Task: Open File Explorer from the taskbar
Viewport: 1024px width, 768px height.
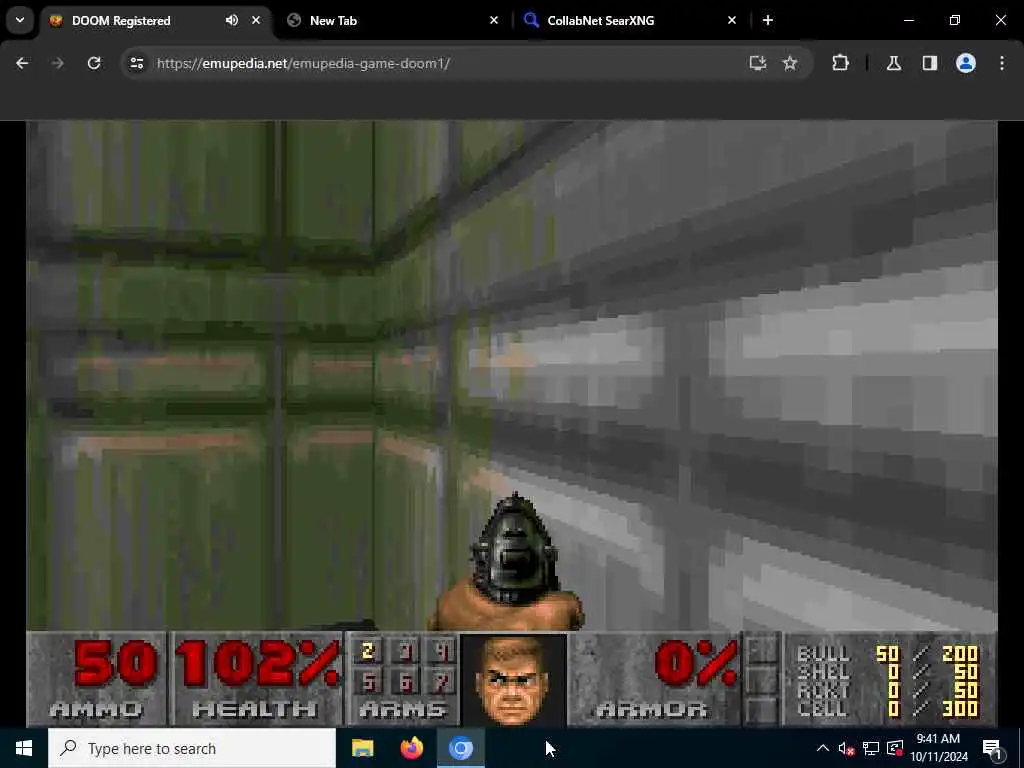Action: [362, 748]
